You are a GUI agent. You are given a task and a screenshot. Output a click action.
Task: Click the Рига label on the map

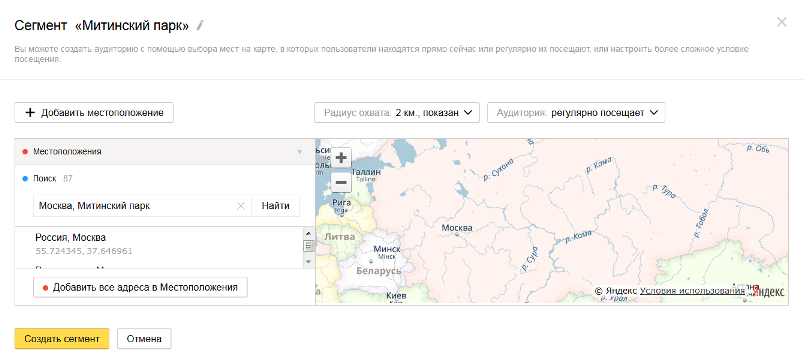coord(342,202)
